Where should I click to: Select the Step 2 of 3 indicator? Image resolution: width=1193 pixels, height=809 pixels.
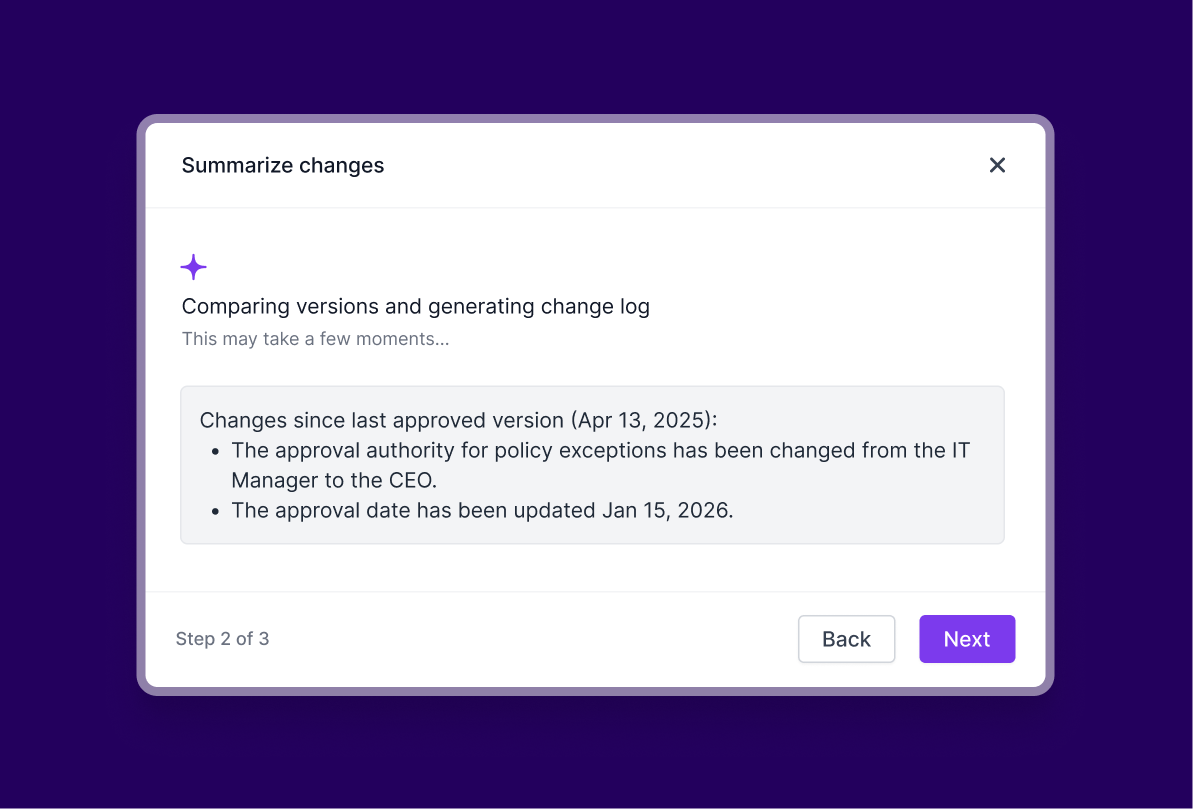point(222,639)
